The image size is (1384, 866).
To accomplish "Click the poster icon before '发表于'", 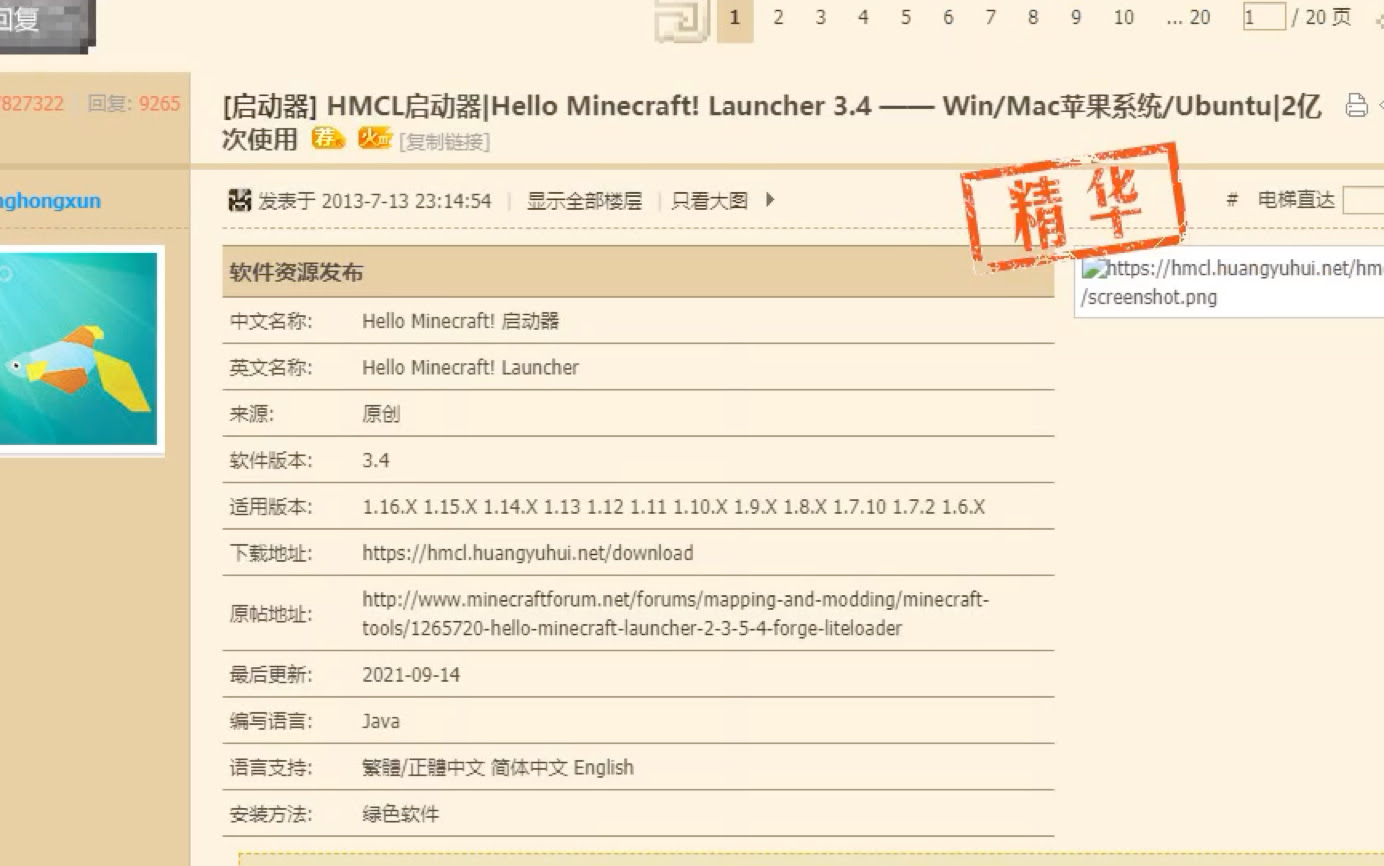I will point(240,201).
